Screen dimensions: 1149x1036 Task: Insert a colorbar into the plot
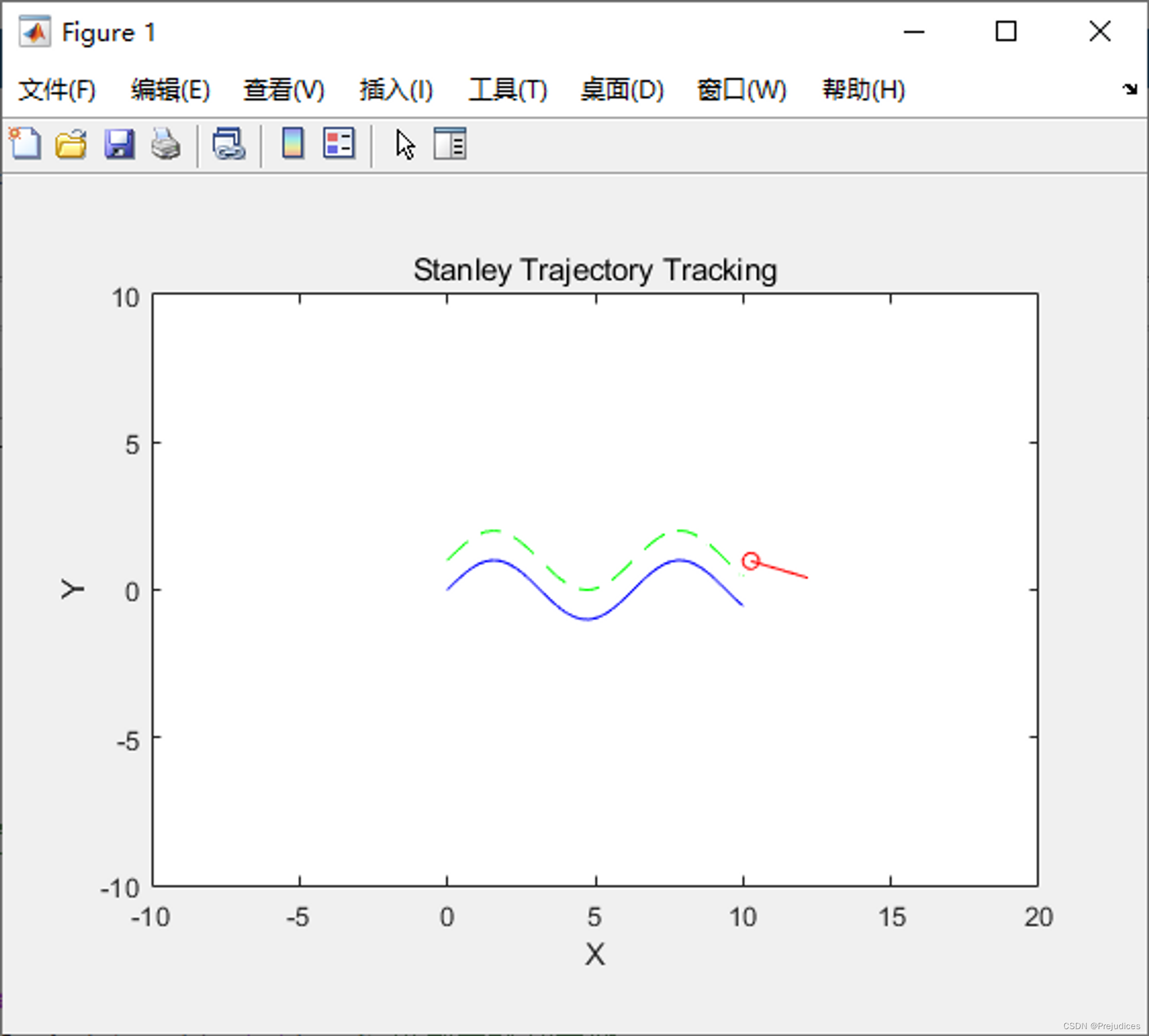pyautogui.click(x=292, y=144)
